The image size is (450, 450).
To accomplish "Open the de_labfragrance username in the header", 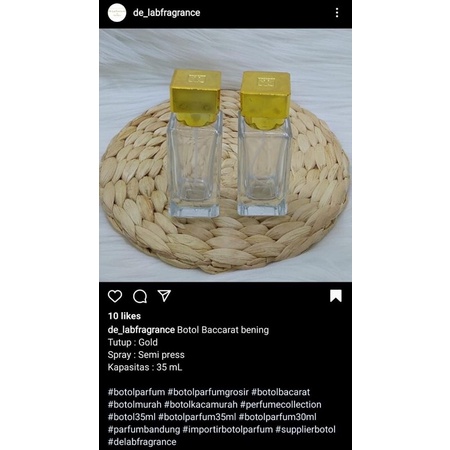I will 166,13.
